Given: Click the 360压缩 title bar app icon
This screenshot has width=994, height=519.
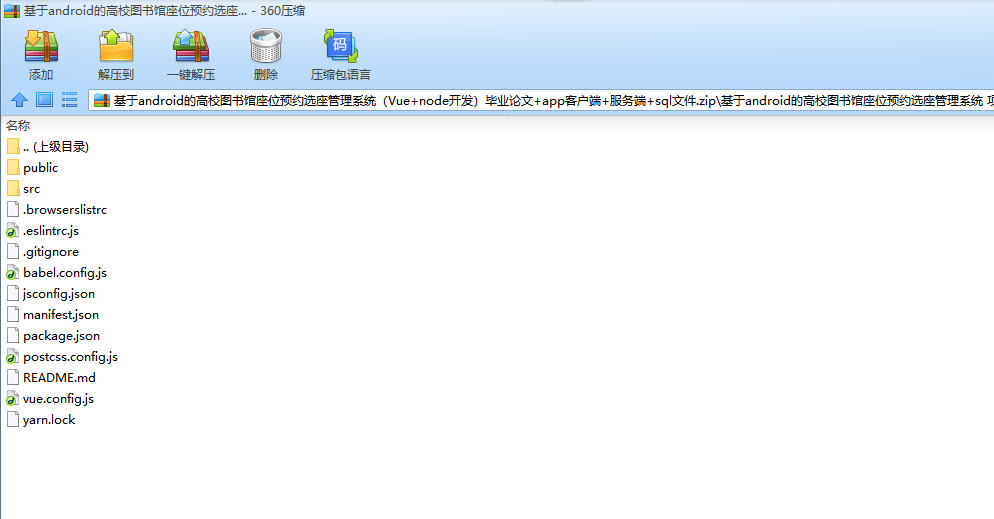Looking at the screenshot, I should 12,11.
